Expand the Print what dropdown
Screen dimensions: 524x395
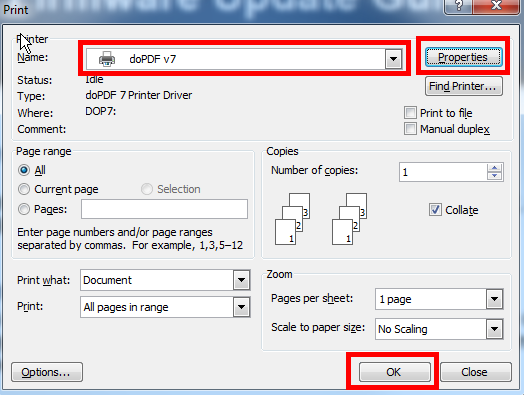[242, 280]
